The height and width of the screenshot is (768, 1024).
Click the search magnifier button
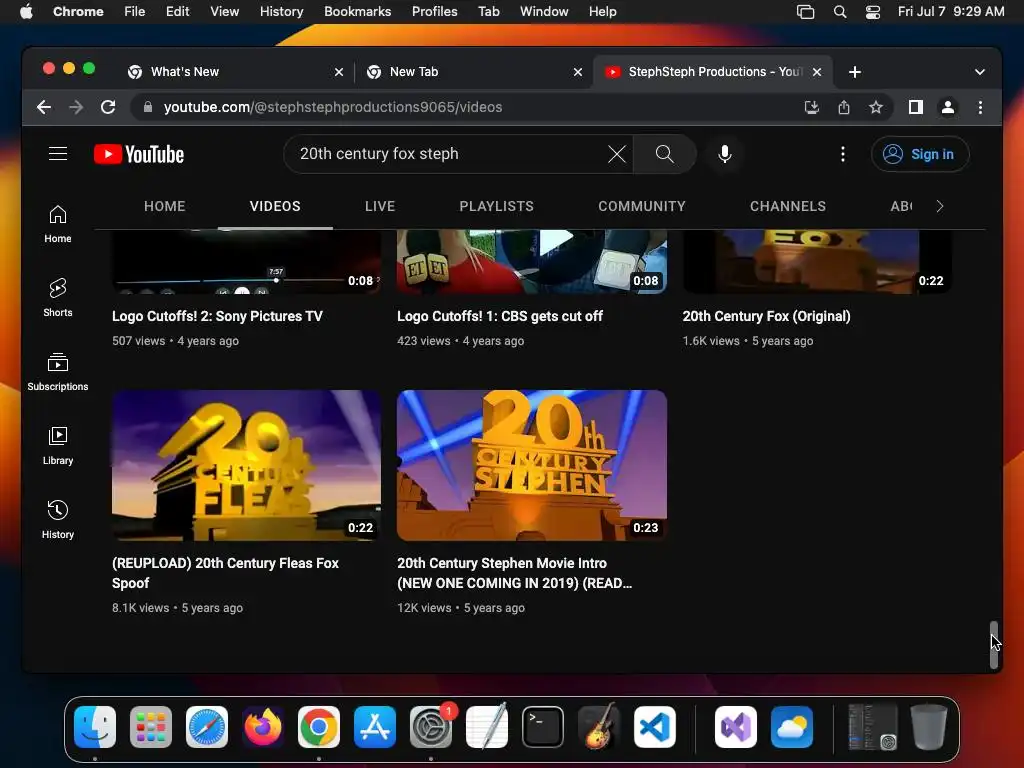pos(664,154)
